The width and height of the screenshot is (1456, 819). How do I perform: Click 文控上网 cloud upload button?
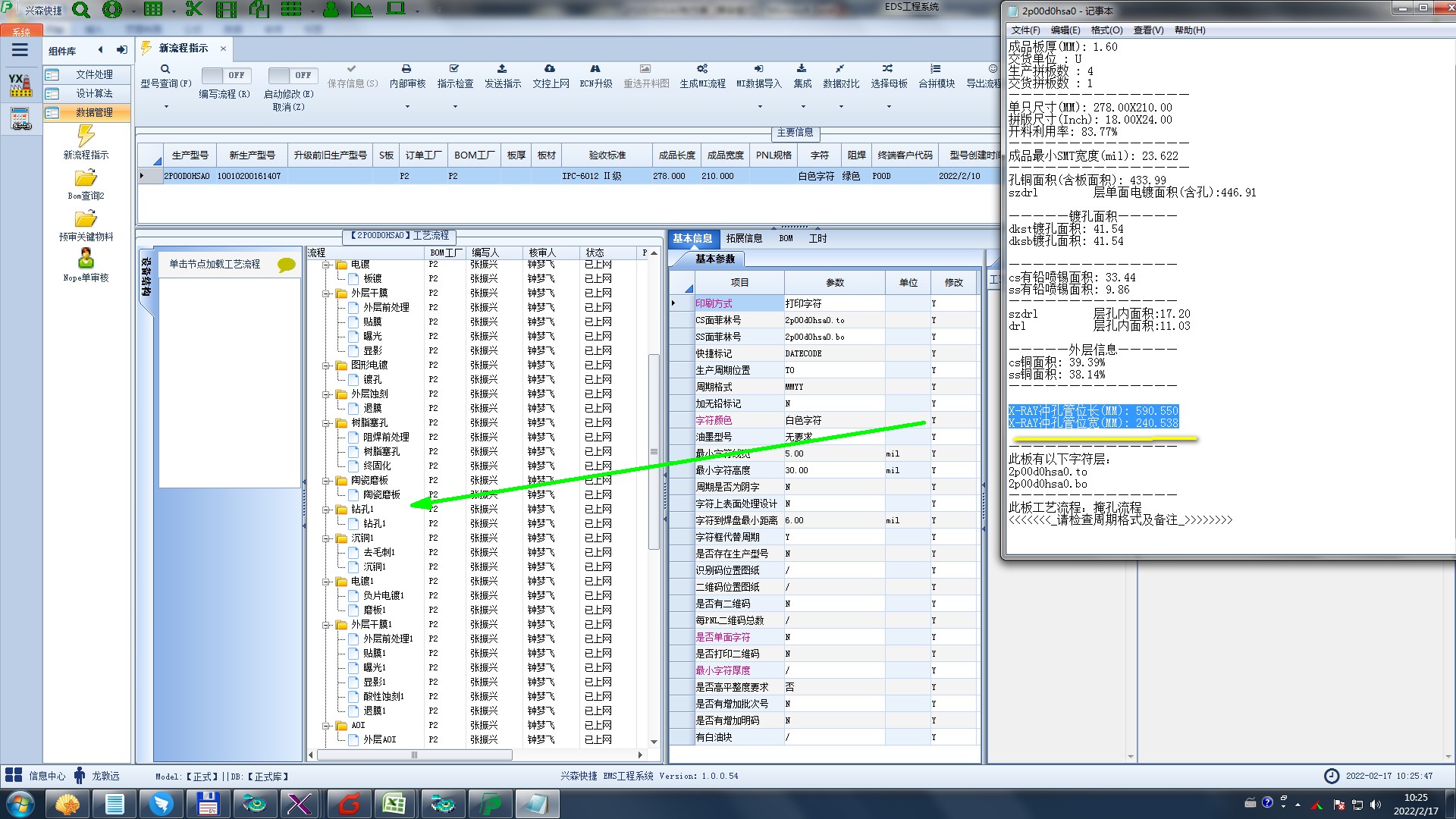pos(551,76)
